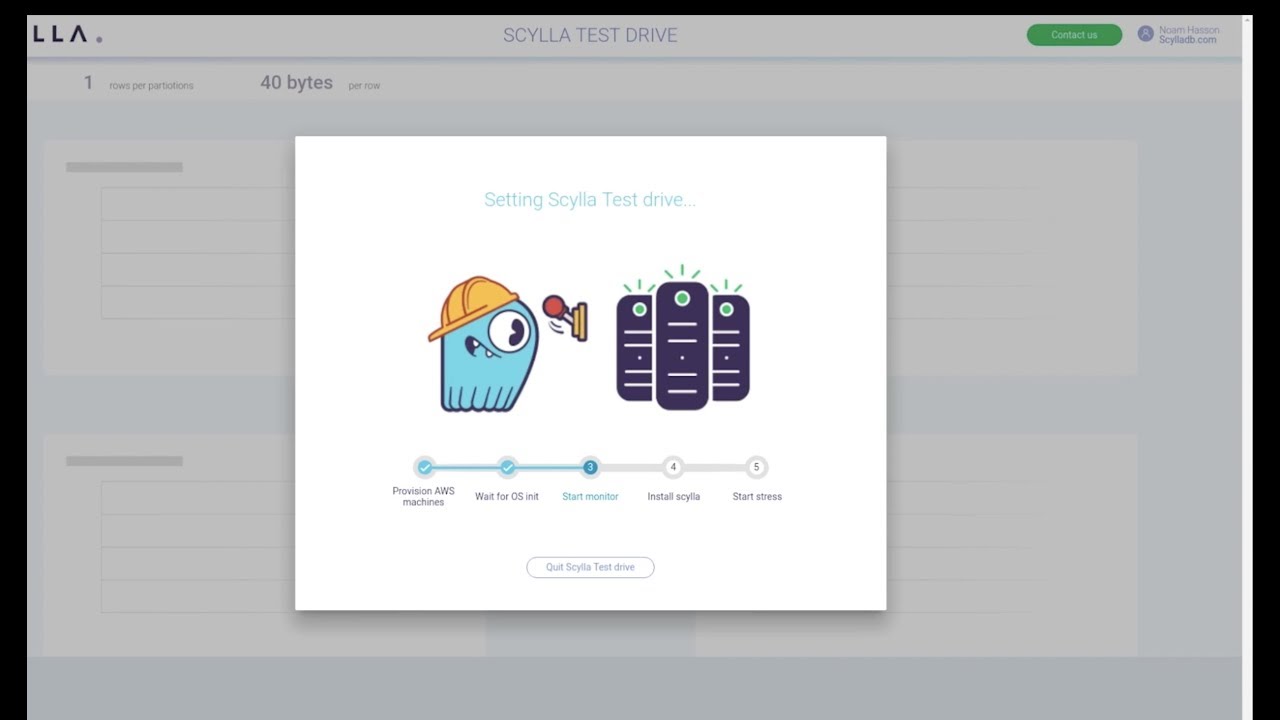Click the Wait for OS init label
1280x720 pixels.
click(507, 496)
